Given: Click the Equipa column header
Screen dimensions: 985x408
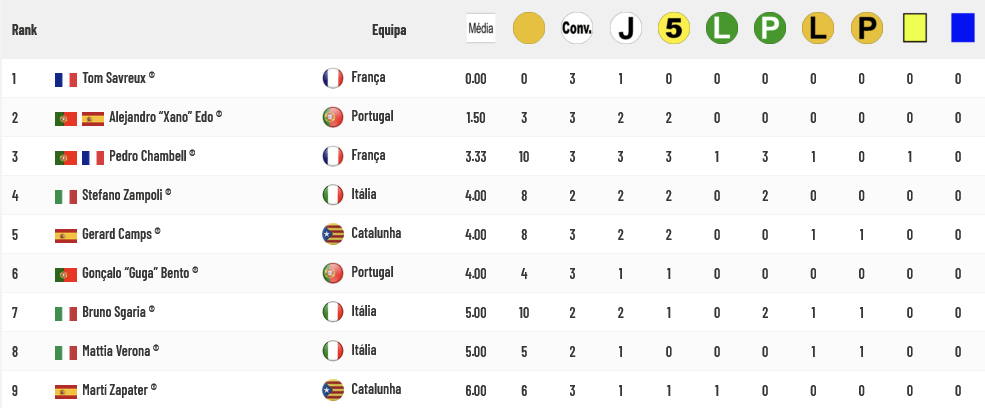Looking at the screenshot, I should click(x=389, y=30).
